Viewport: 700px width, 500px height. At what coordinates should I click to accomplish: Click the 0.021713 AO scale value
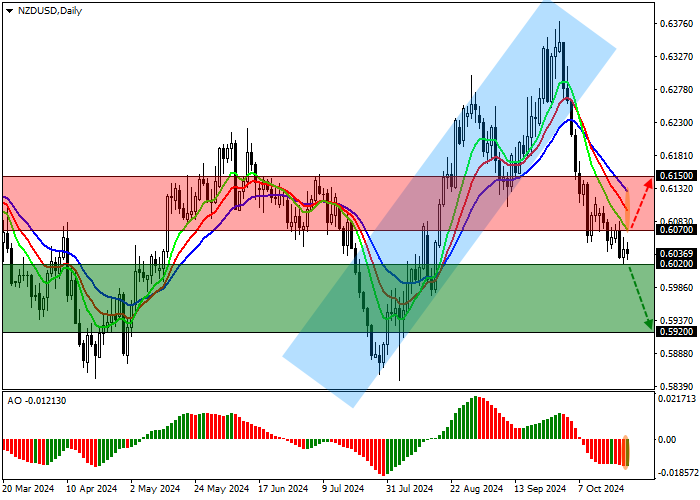pyautogui.click(x=677, y=399)
